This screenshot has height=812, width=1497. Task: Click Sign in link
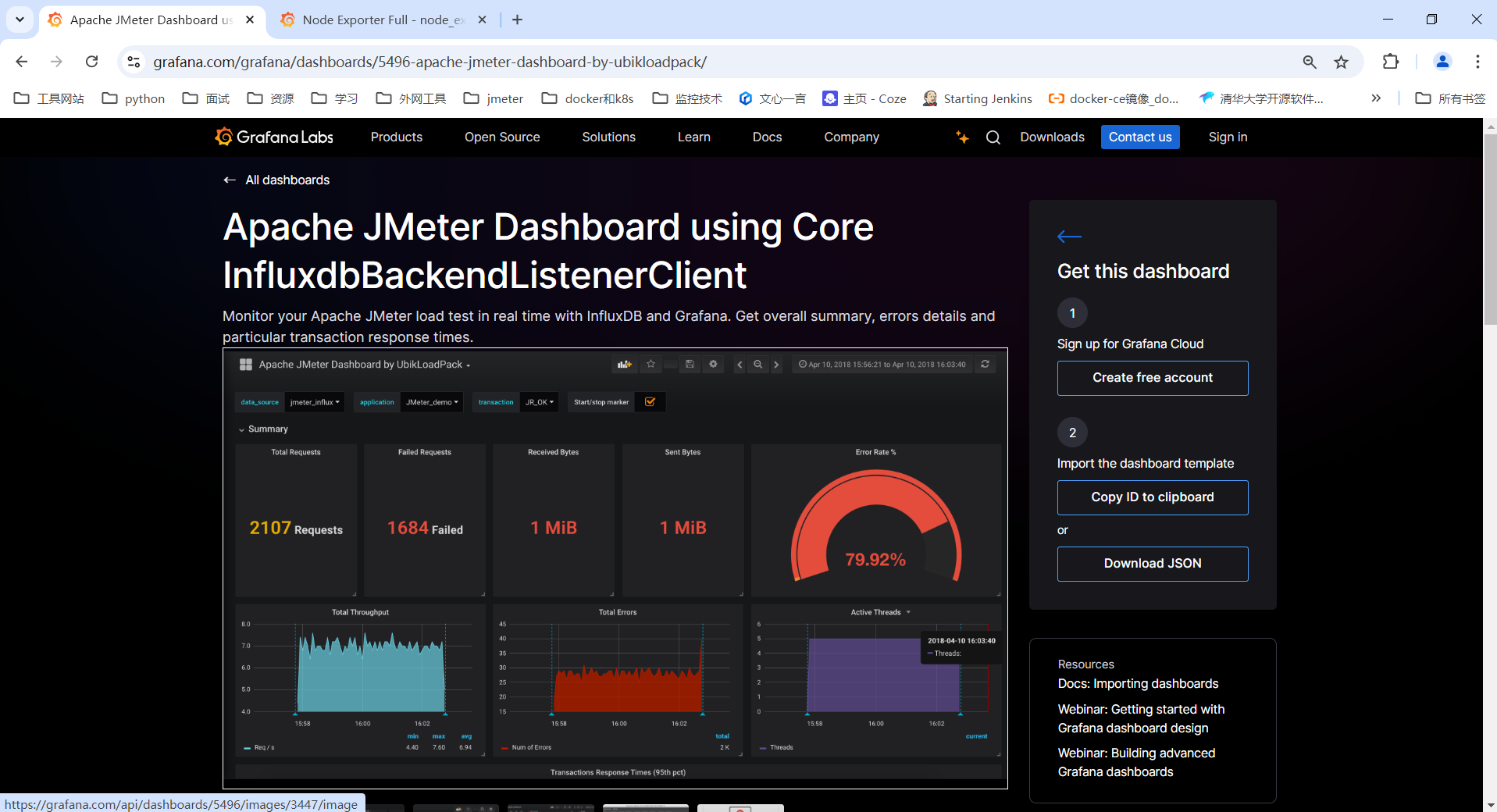coord(1228,137)
